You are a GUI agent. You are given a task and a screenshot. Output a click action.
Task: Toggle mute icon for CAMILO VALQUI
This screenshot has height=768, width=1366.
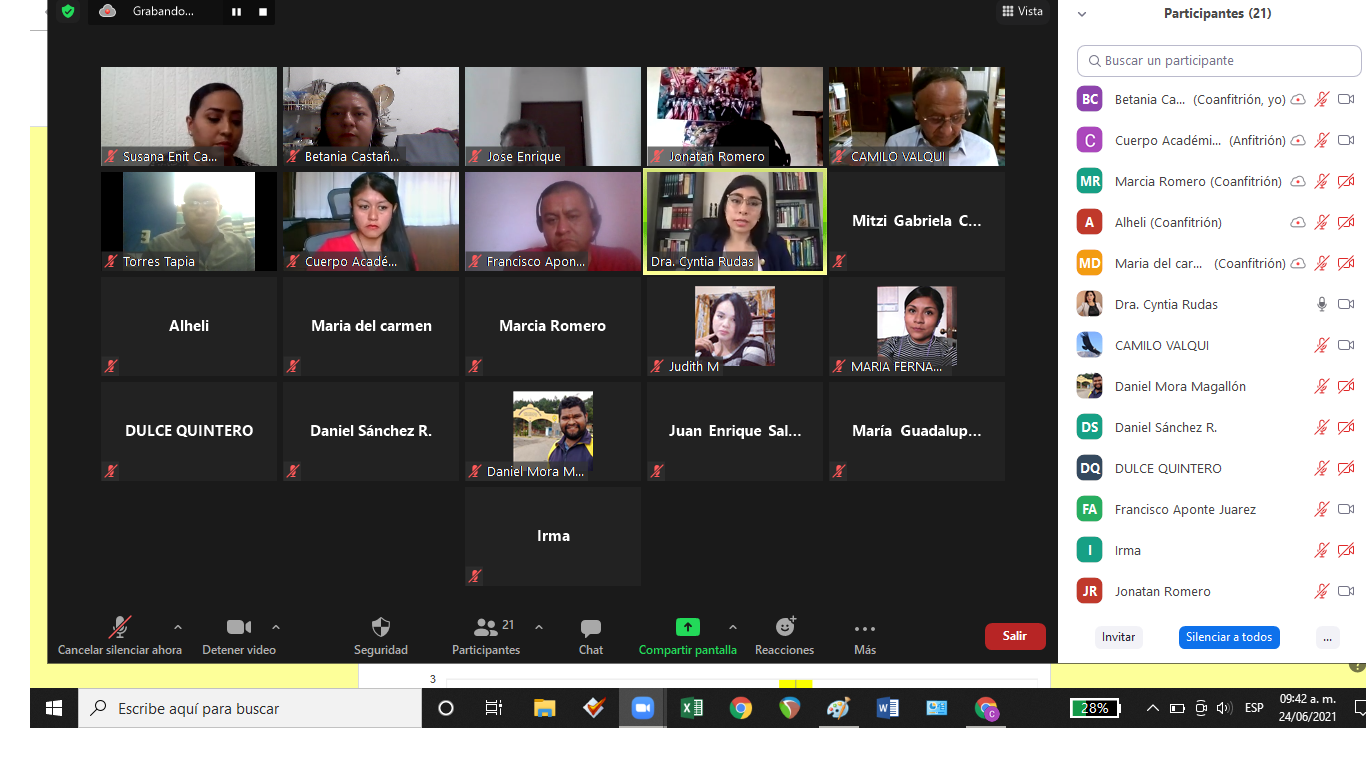click(1321, 345)
